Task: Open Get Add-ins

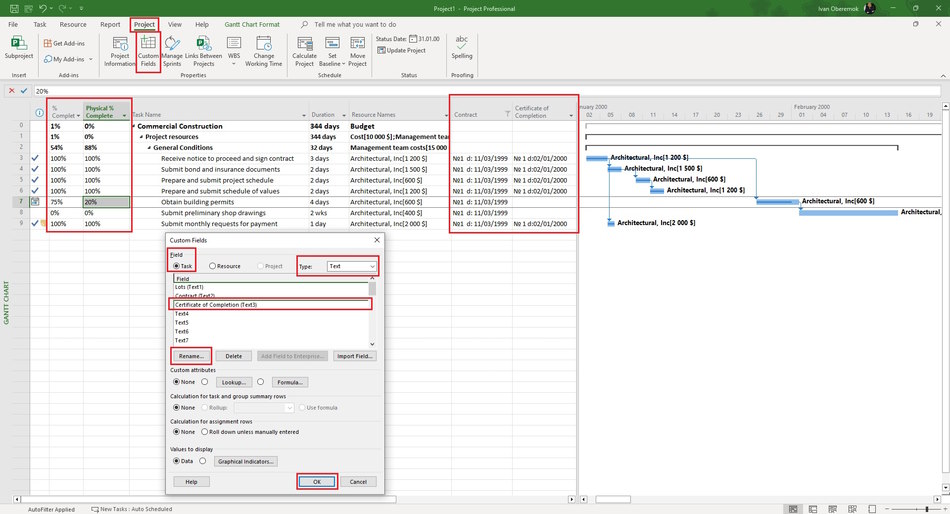Action: click(x=64, y=44)
